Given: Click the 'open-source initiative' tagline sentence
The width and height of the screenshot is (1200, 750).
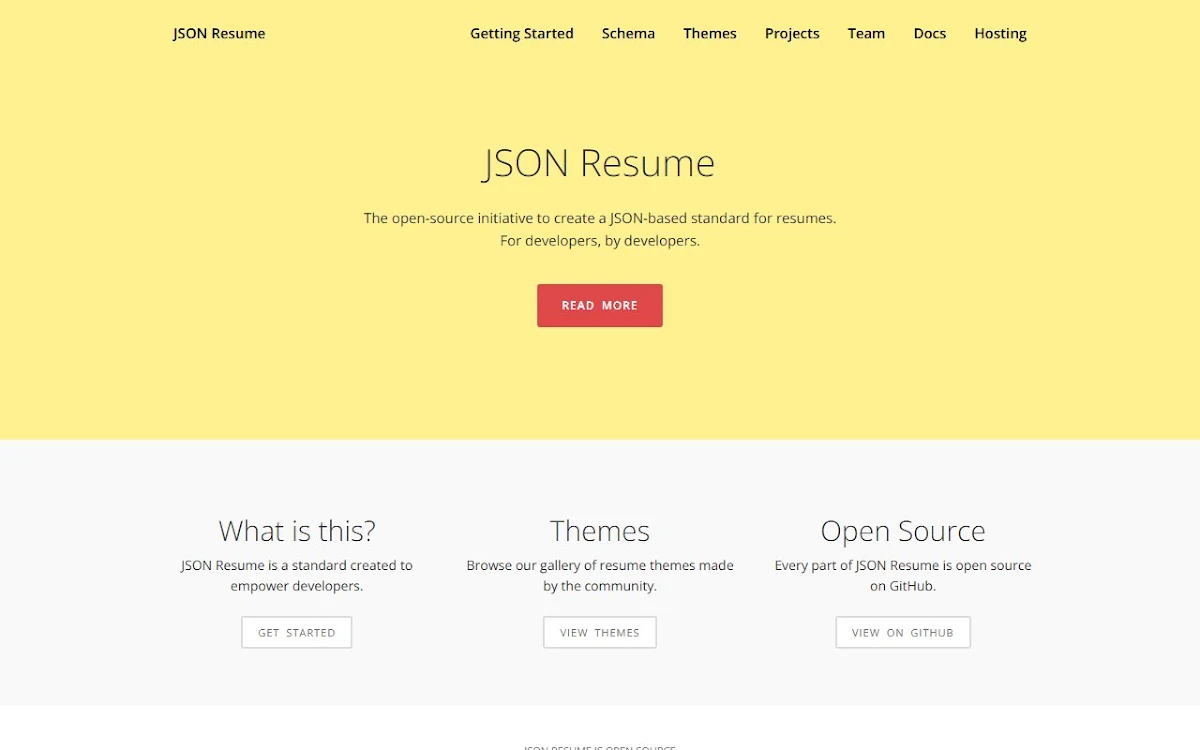Looking at the screenshot, I should (600, 218).
